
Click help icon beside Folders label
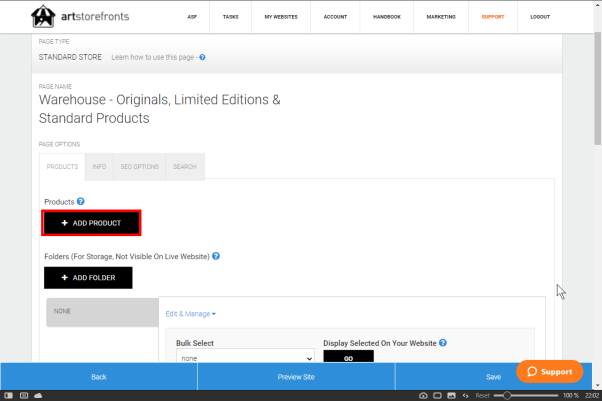tap(216, 256)
